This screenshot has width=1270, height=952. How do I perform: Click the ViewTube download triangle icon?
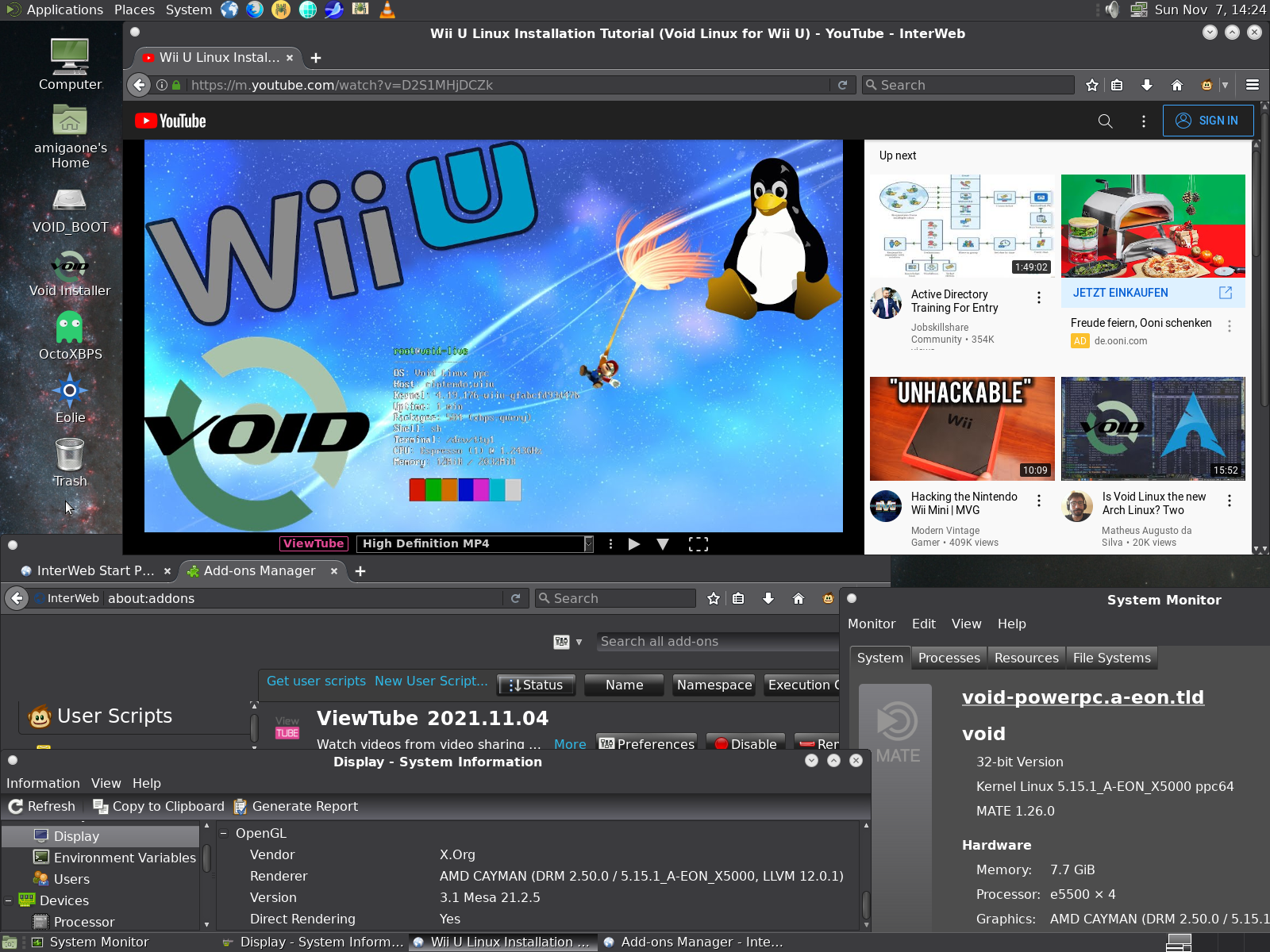click(x=663, y=543)
